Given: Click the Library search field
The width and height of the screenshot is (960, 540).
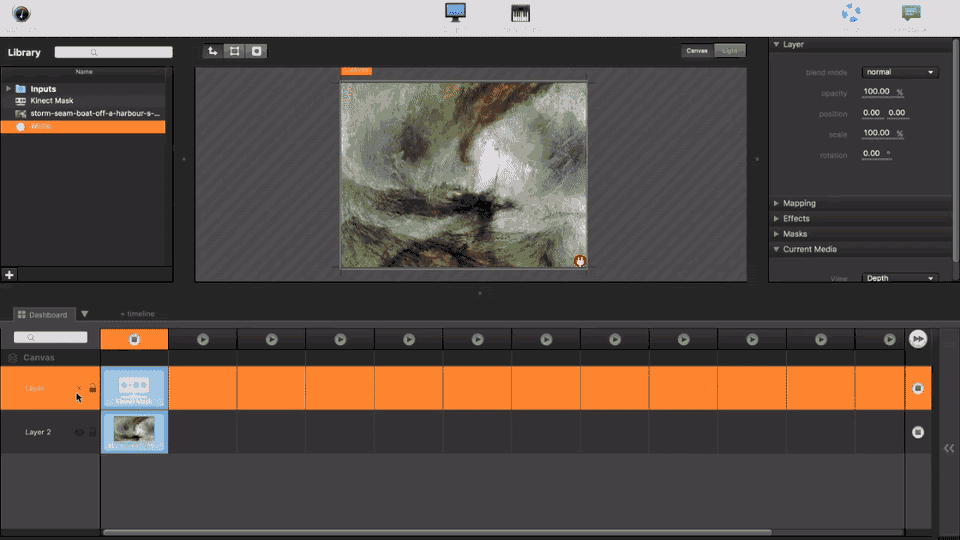Looking at the screenshot, I should 113,53.
